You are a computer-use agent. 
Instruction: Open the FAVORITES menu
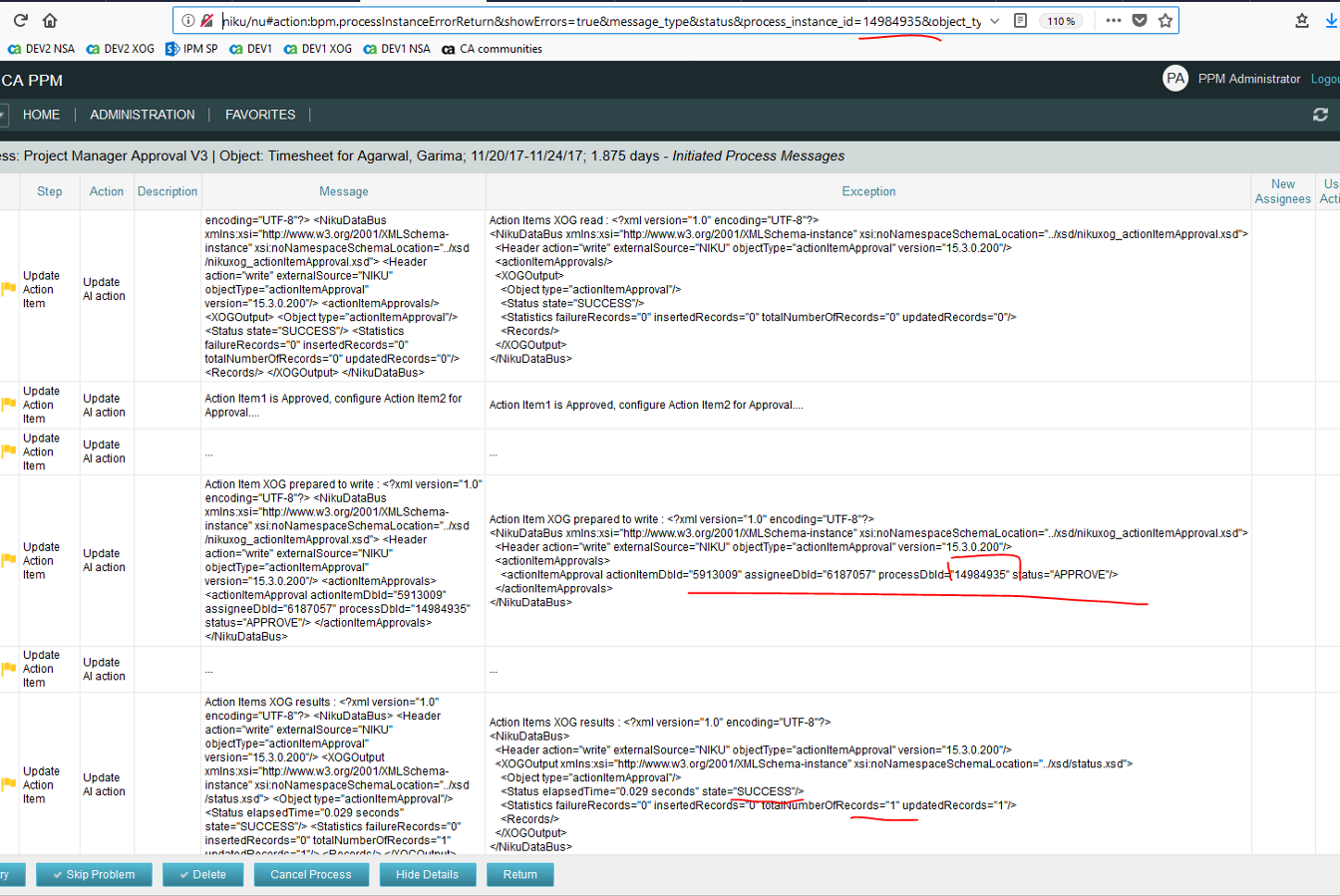pos(260,115)
